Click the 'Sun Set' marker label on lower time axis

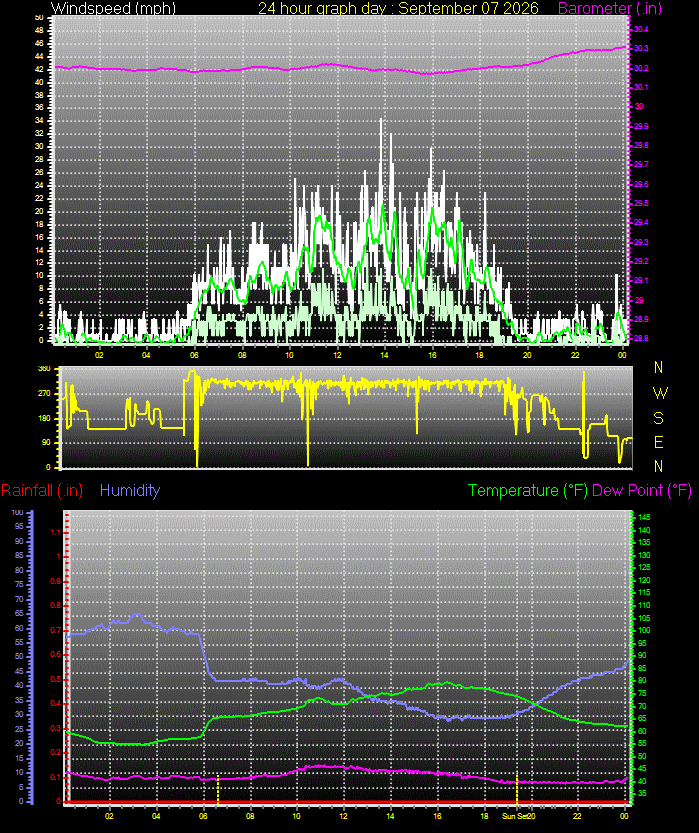(x=514, y=816)
